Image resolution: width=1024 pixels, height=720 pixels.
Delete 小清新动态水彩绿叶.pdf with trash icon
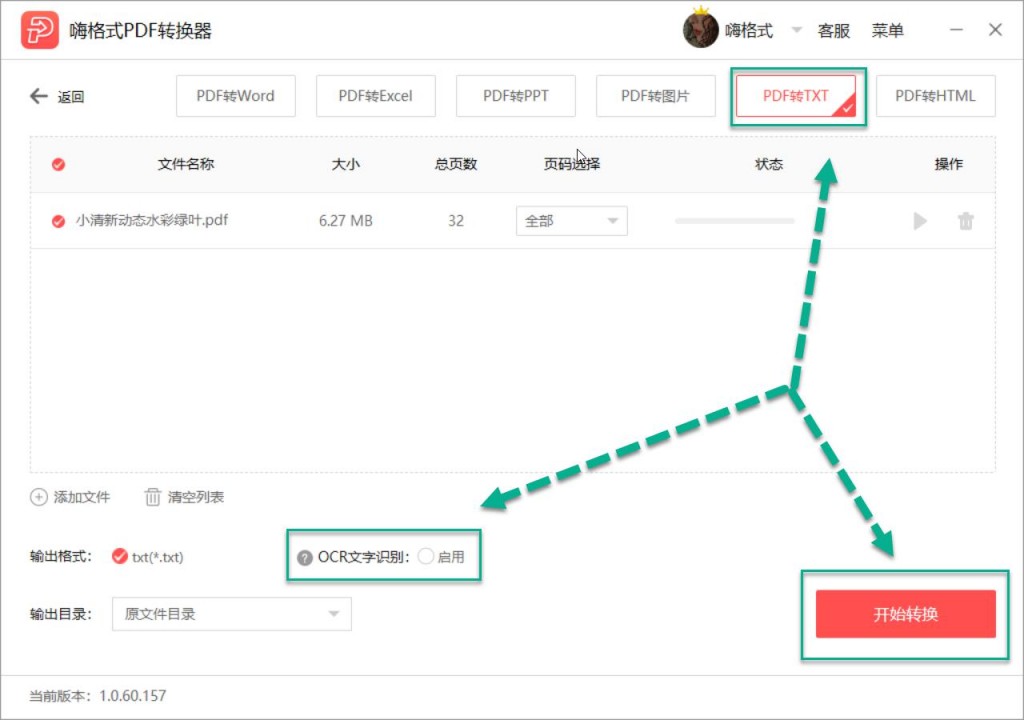tap(965, 221)
